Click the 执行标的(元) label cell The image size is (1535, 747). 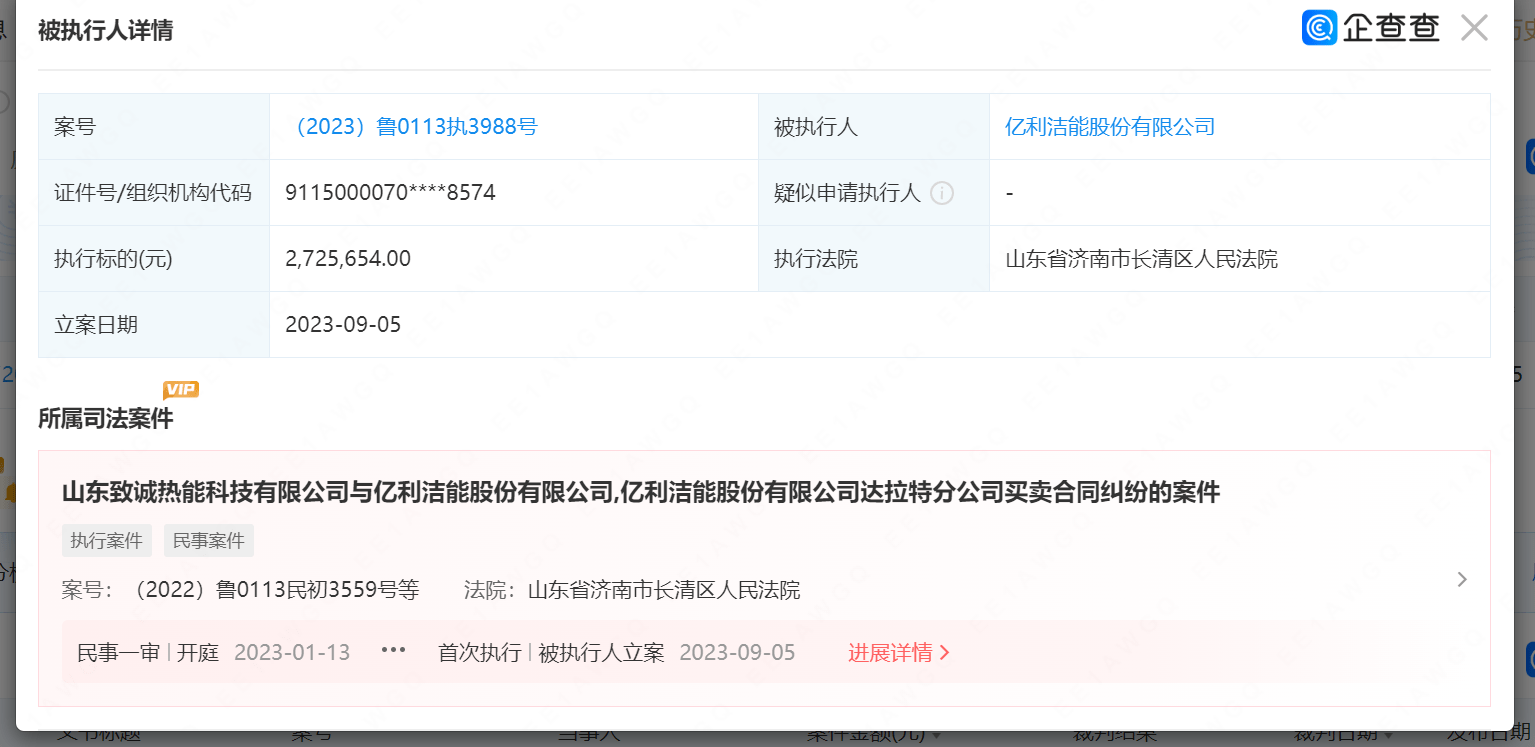[154, 259]
